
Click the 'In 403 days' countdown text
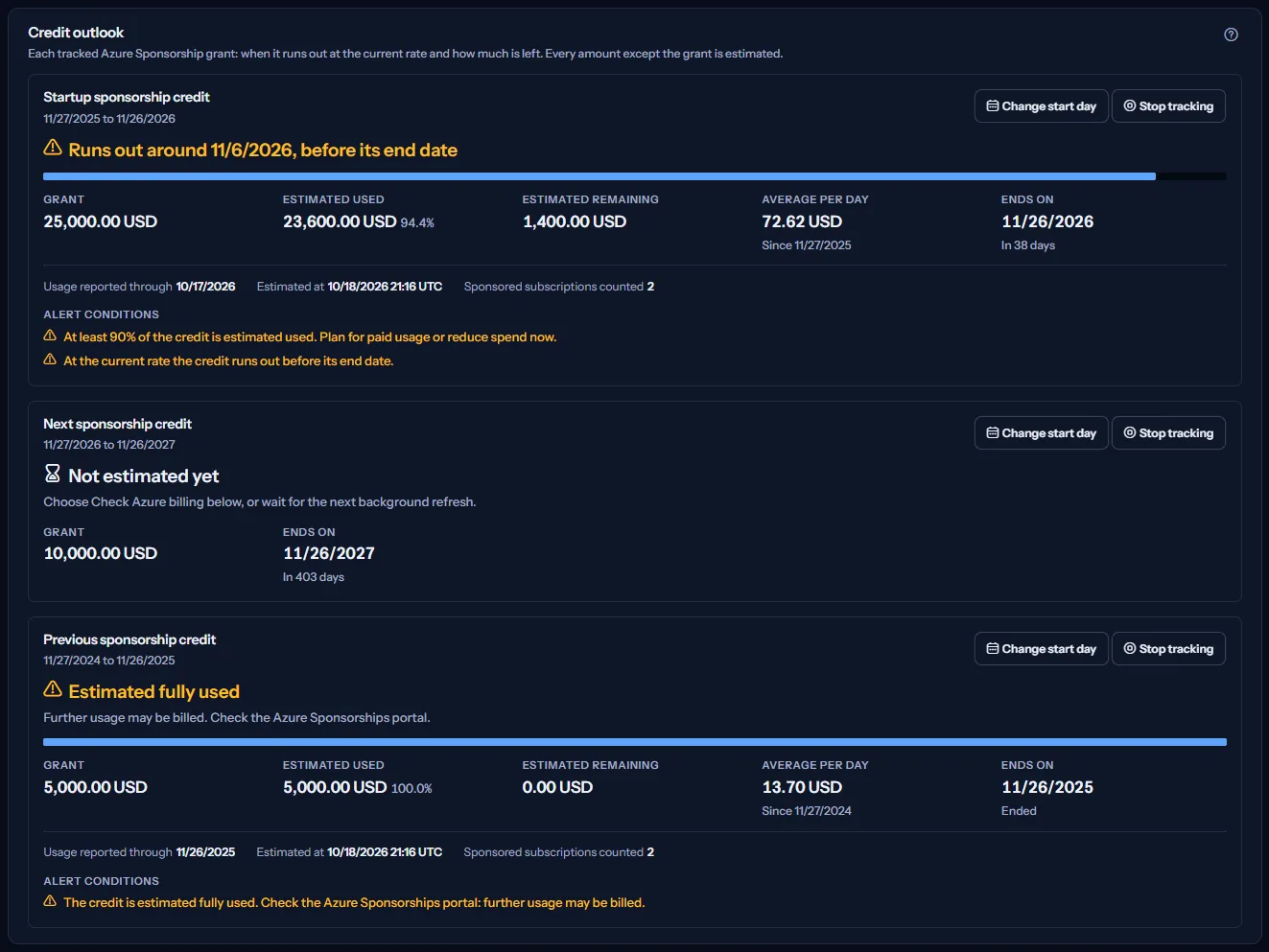click(x=314, y=577)
